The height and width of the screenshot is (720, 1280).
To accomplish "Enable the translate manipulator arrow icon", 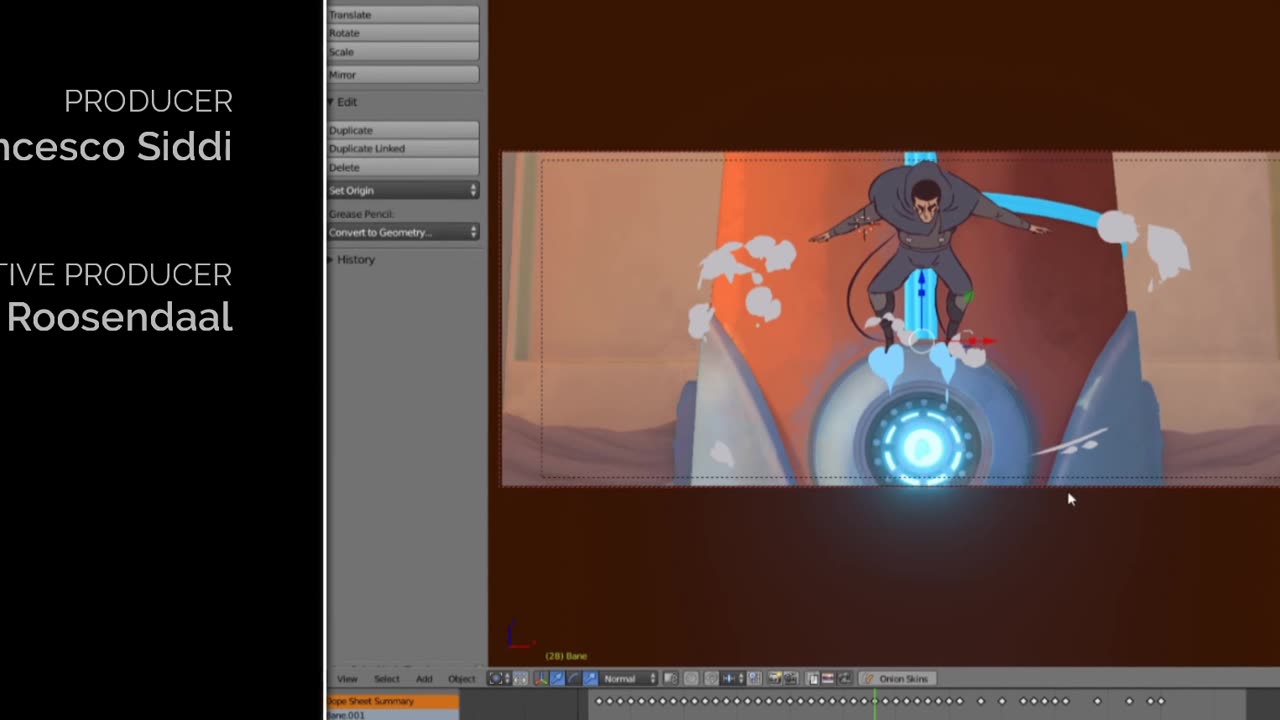I will [x=557, y=678].
